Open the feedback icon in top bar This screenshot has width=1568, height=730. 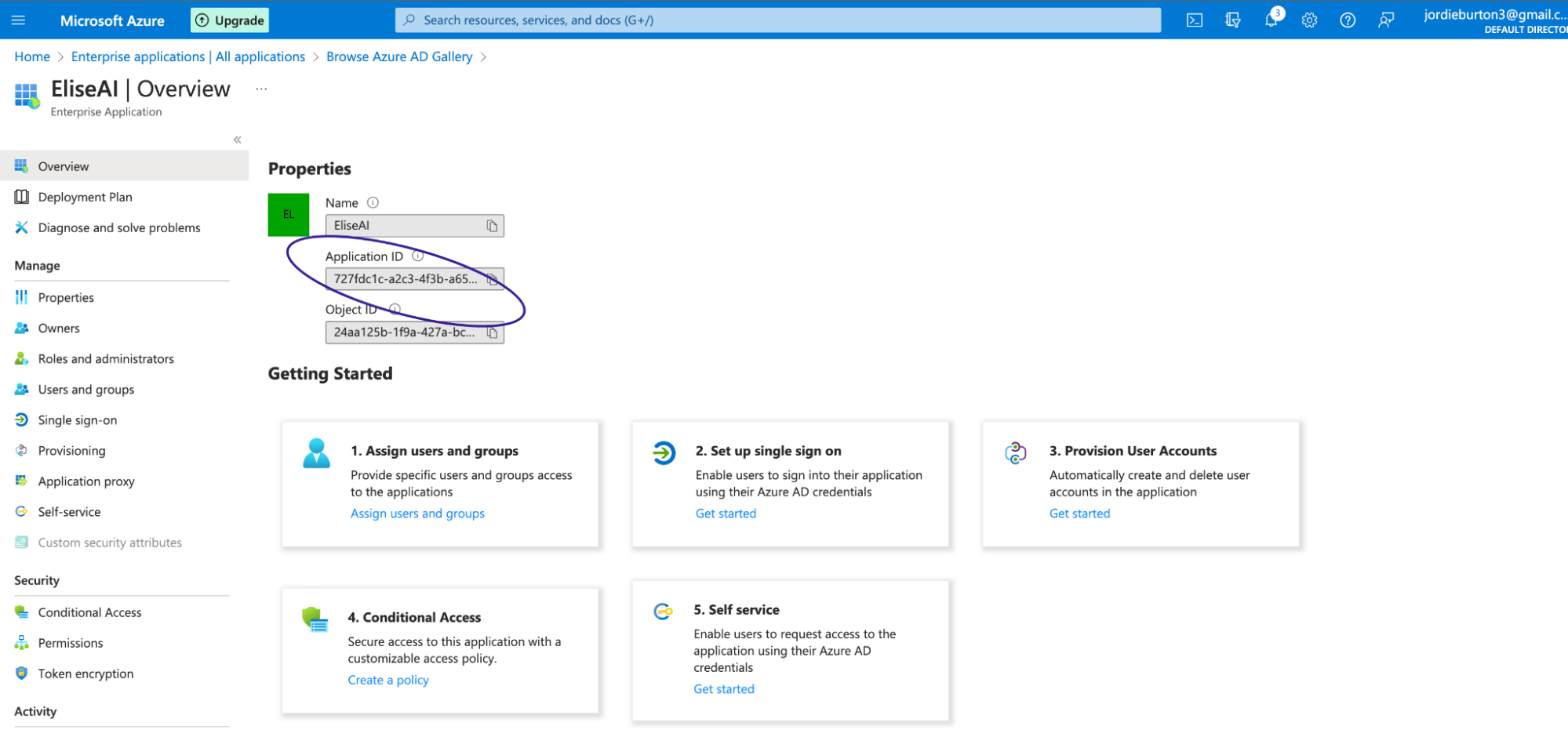click(x=1386, y=20)
